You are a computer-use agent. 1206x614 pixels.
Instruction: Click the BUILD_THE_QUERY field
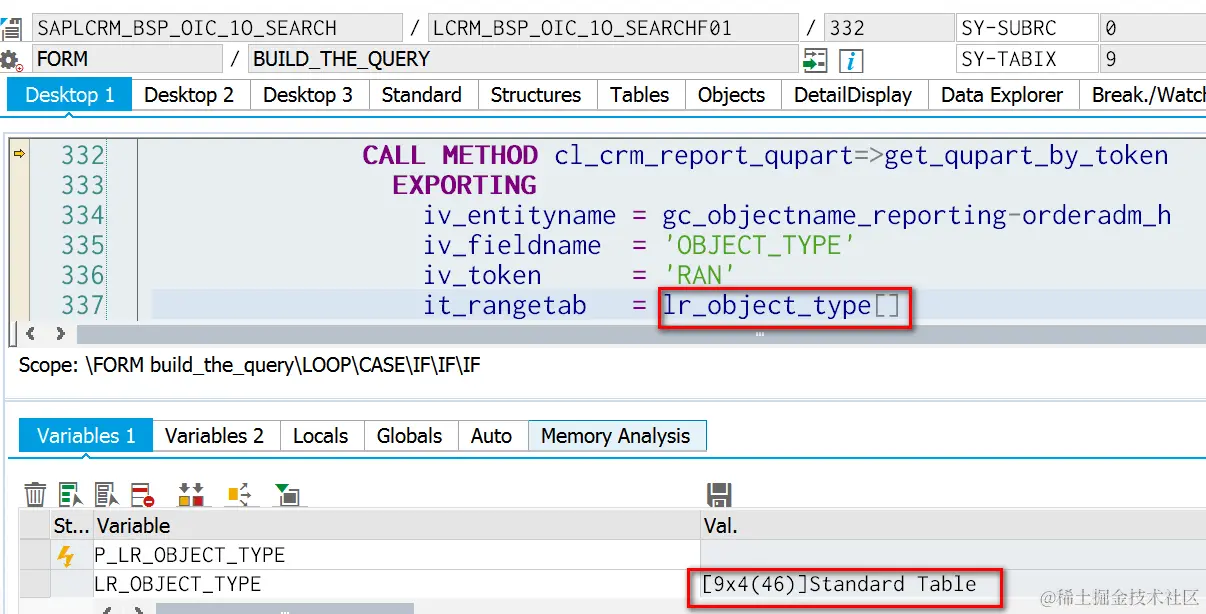[x=522, y=59]
